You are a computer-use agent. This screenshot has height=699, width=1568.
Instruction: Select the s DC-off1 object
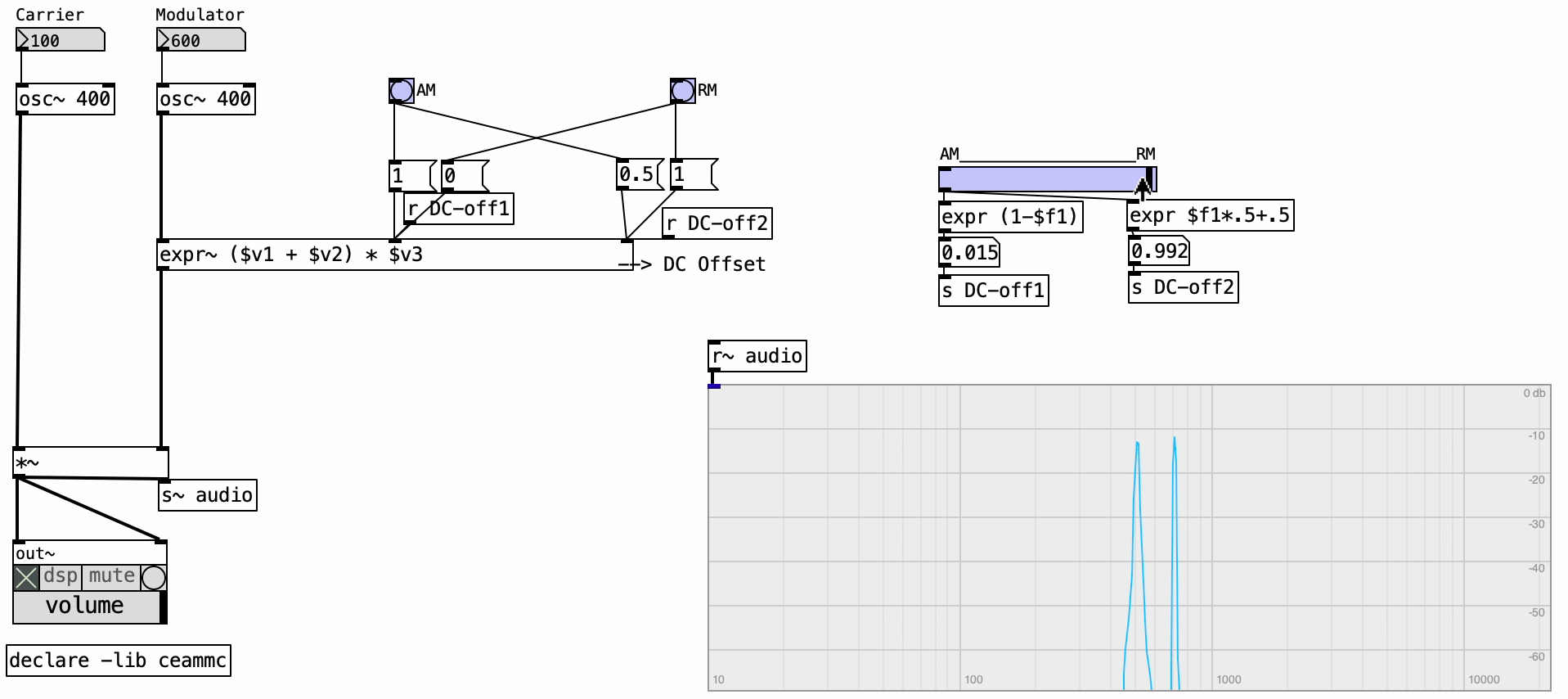[994, 291]
